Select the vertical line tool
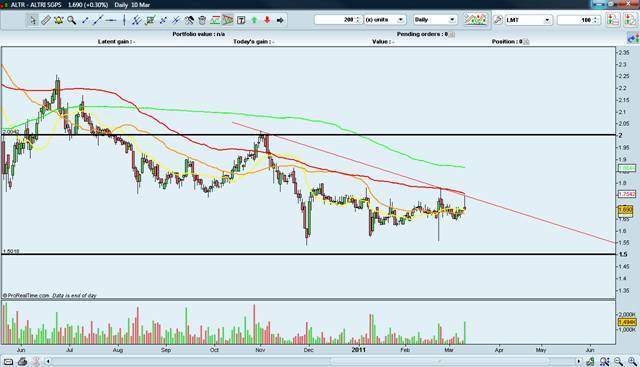640x367 pixels. point(124,20)
